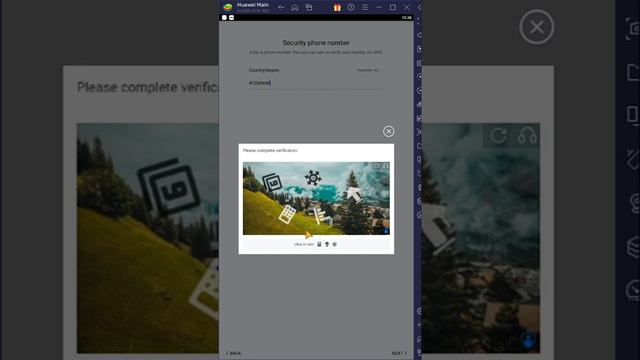Close the verification dialog with circled X
The width and height of the screenshot is (640, 360).
pos(389,131)
